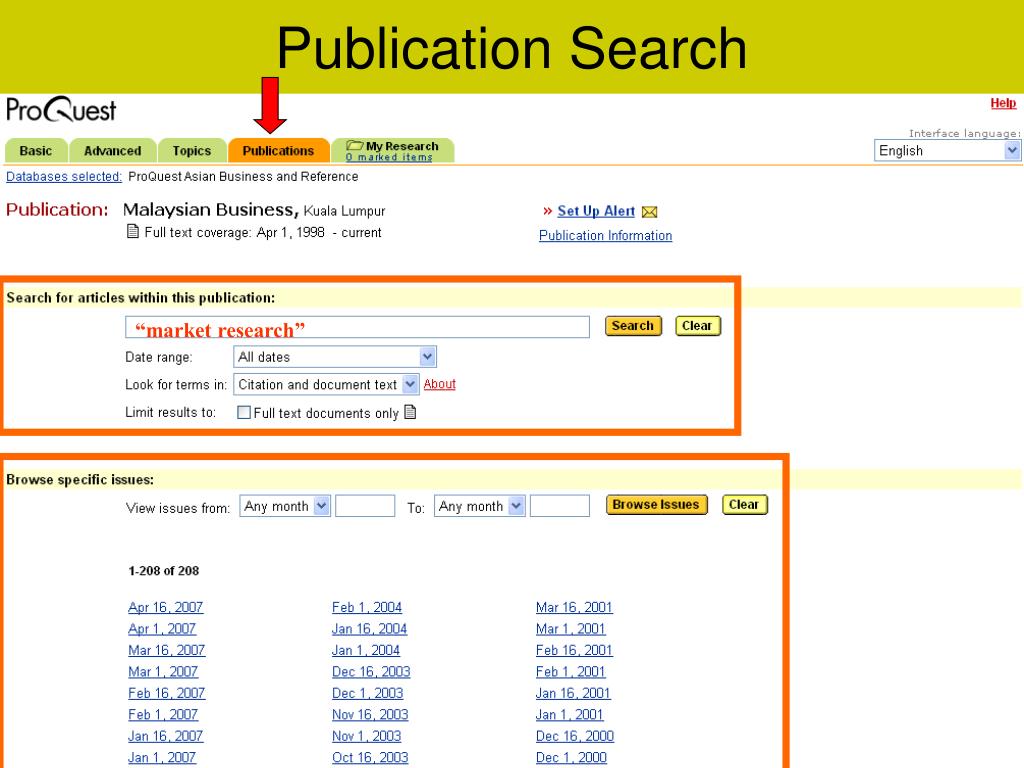Expand the Look for terms in dropdown

coord(325,384)
